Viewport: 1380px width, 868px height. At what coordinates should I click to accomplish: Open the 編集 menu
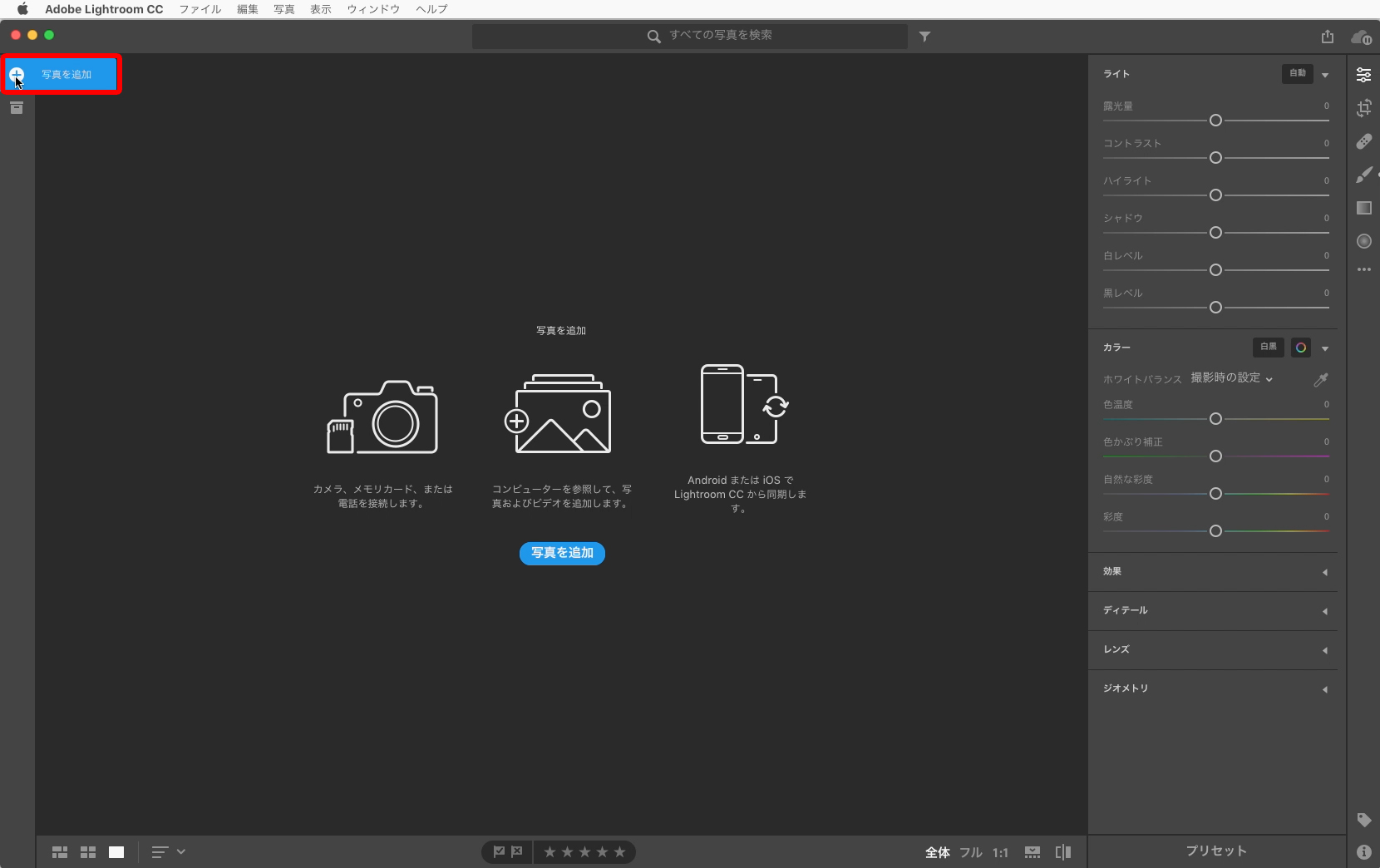coord(248,9)
